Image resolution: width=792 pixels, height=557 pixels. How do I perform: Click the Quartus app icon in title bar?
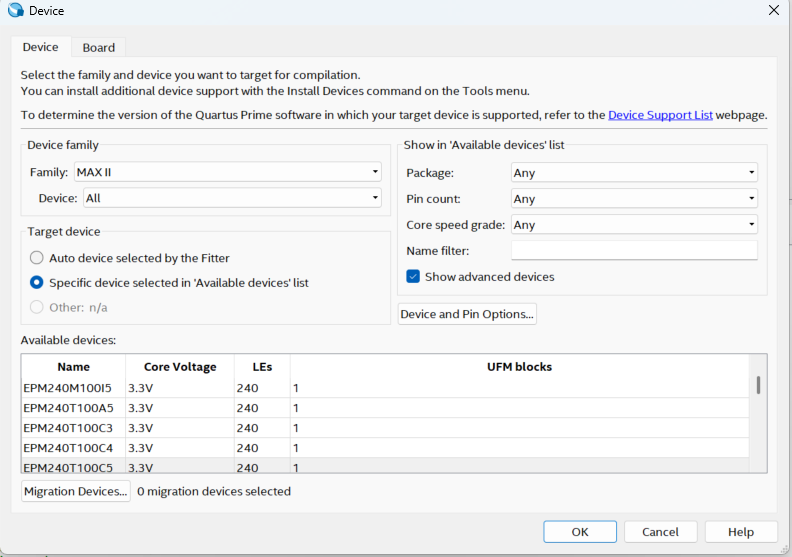[x=15, y=11]
